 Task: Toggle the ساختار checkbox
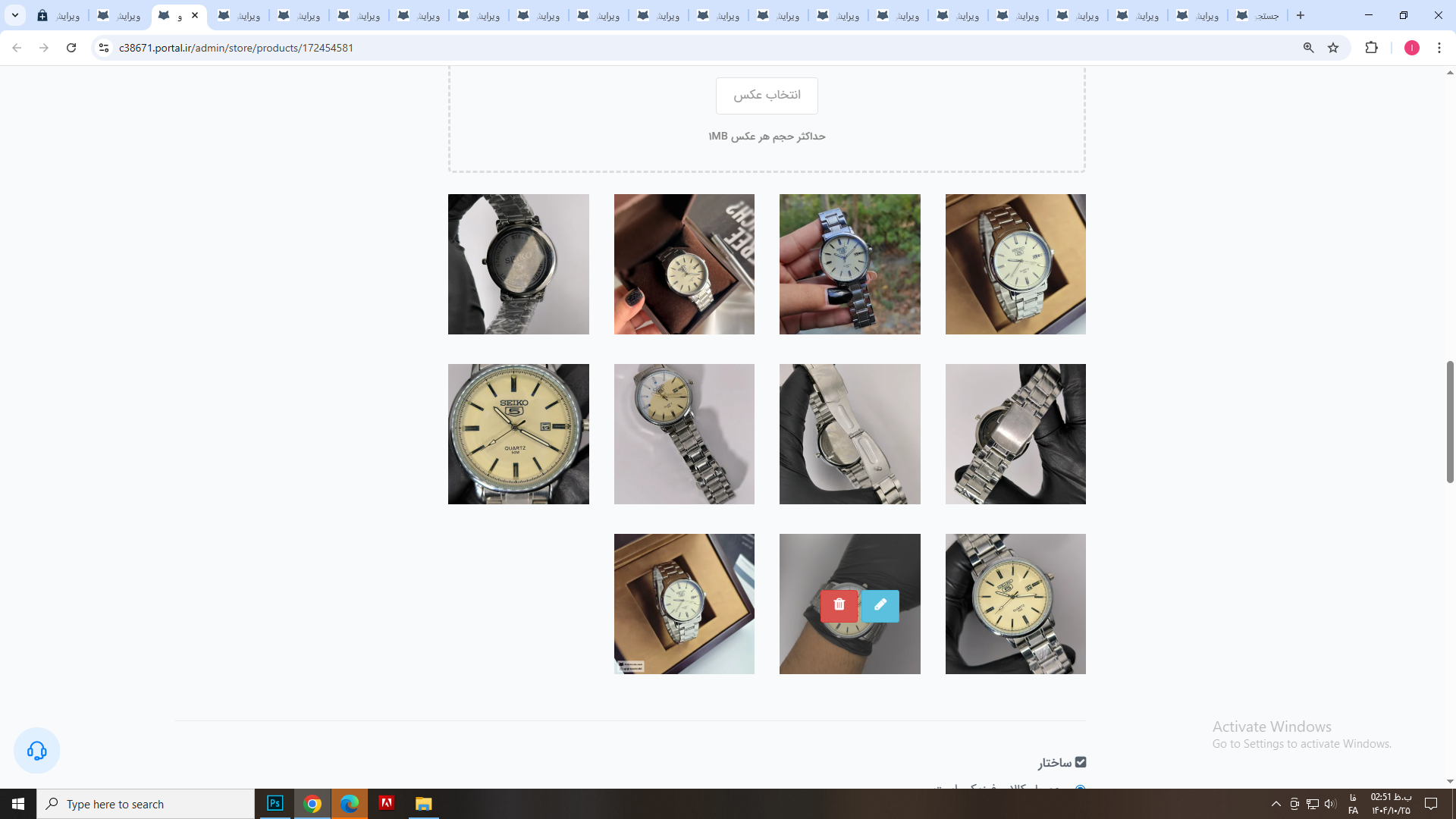(1081, 762)
